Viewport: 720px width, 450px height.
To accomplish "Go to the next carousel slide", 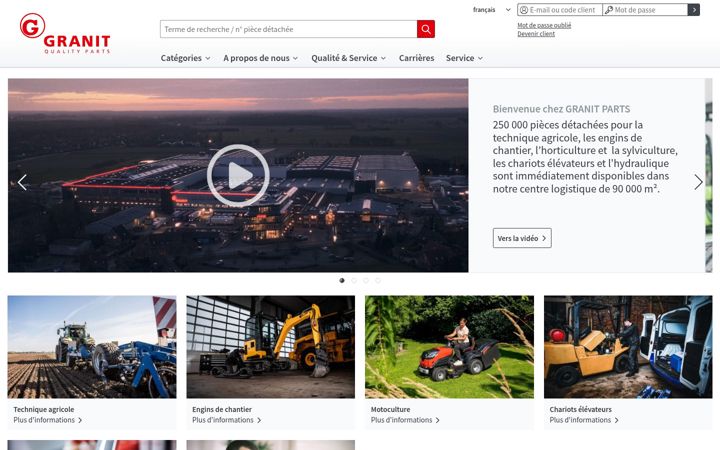I will 698,182.
